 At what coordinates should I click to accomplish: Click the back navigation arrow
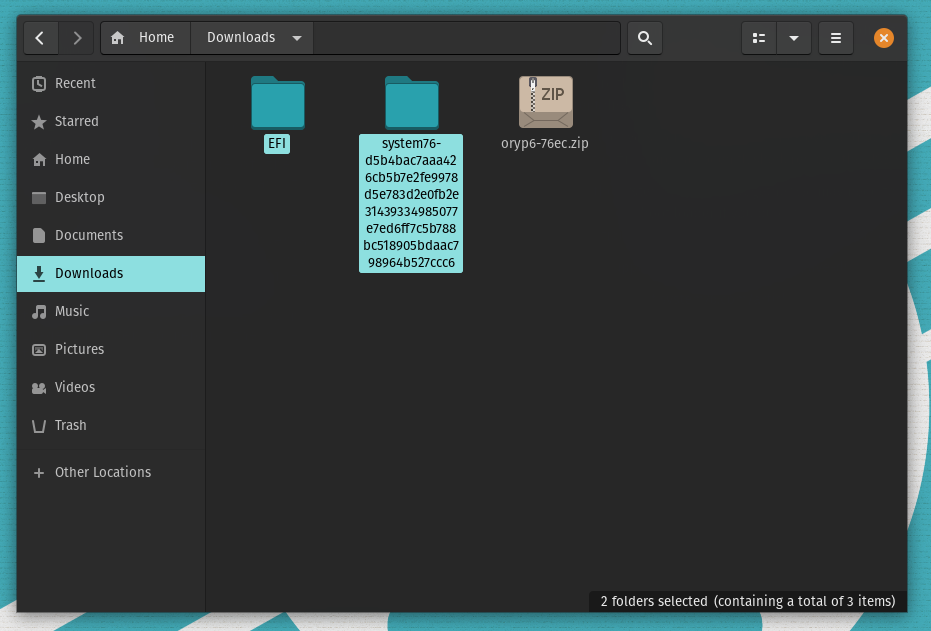[40, 38]
